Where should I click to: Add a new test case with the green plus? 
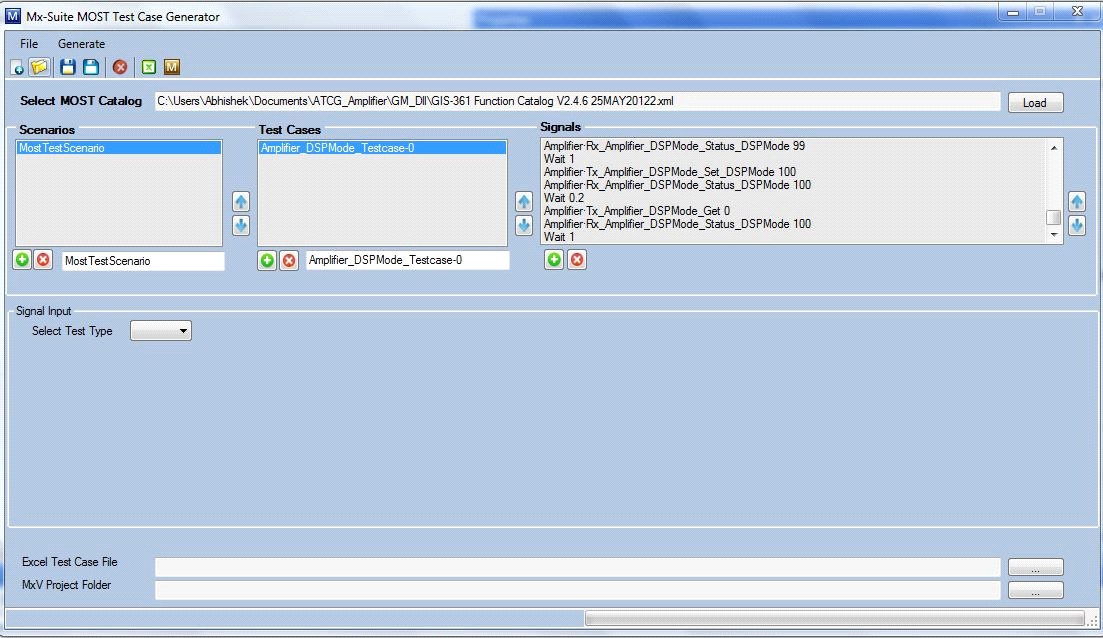click(x=267, y=261)
